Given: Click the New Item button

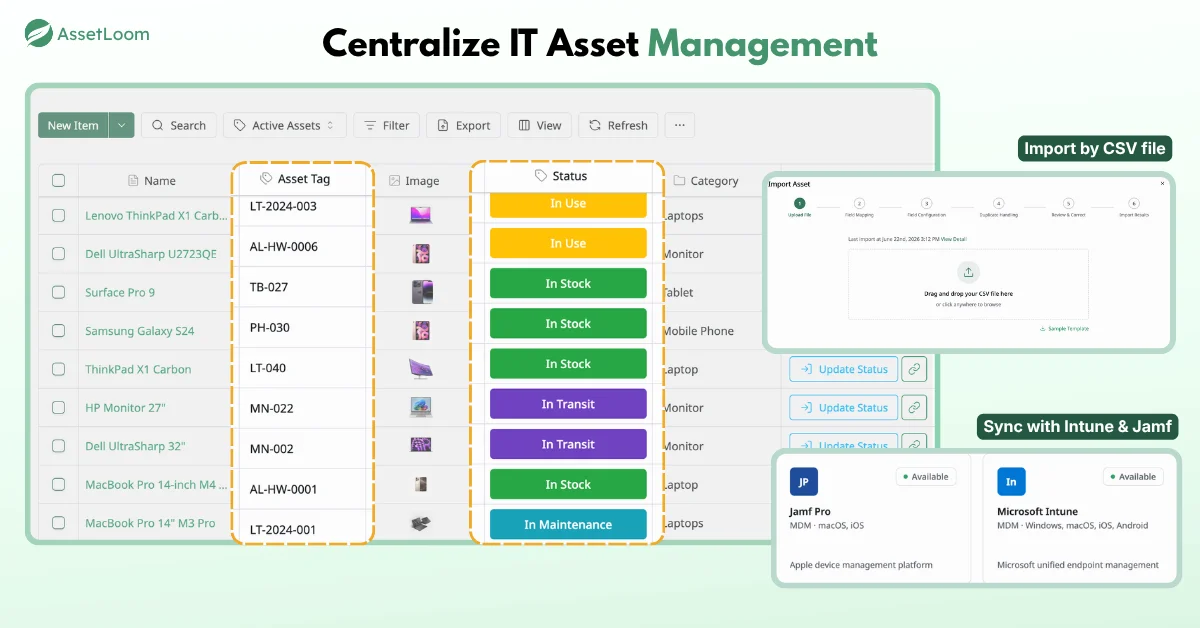Looking at the screenshot, I should pos(73,125).
